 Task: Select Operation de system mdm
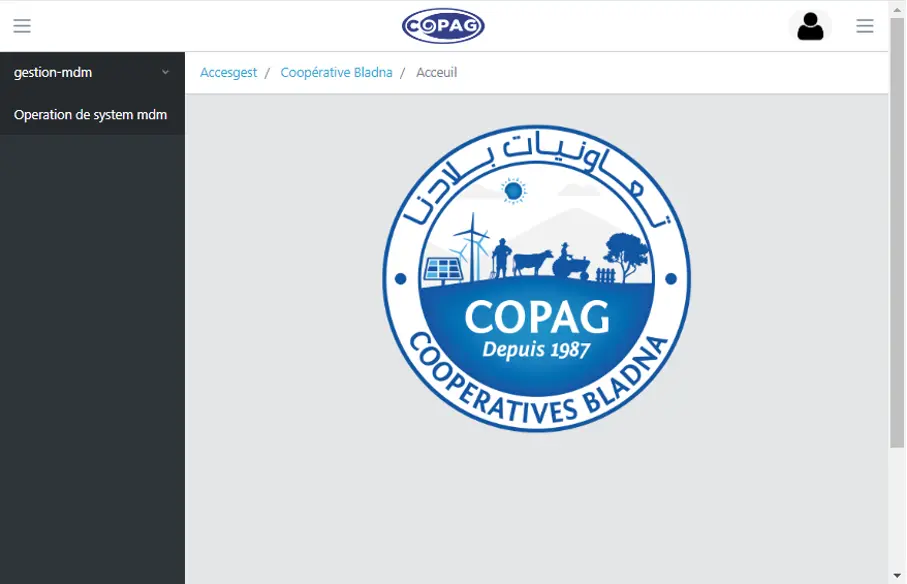pyautogui.click(x=92, y=114)
